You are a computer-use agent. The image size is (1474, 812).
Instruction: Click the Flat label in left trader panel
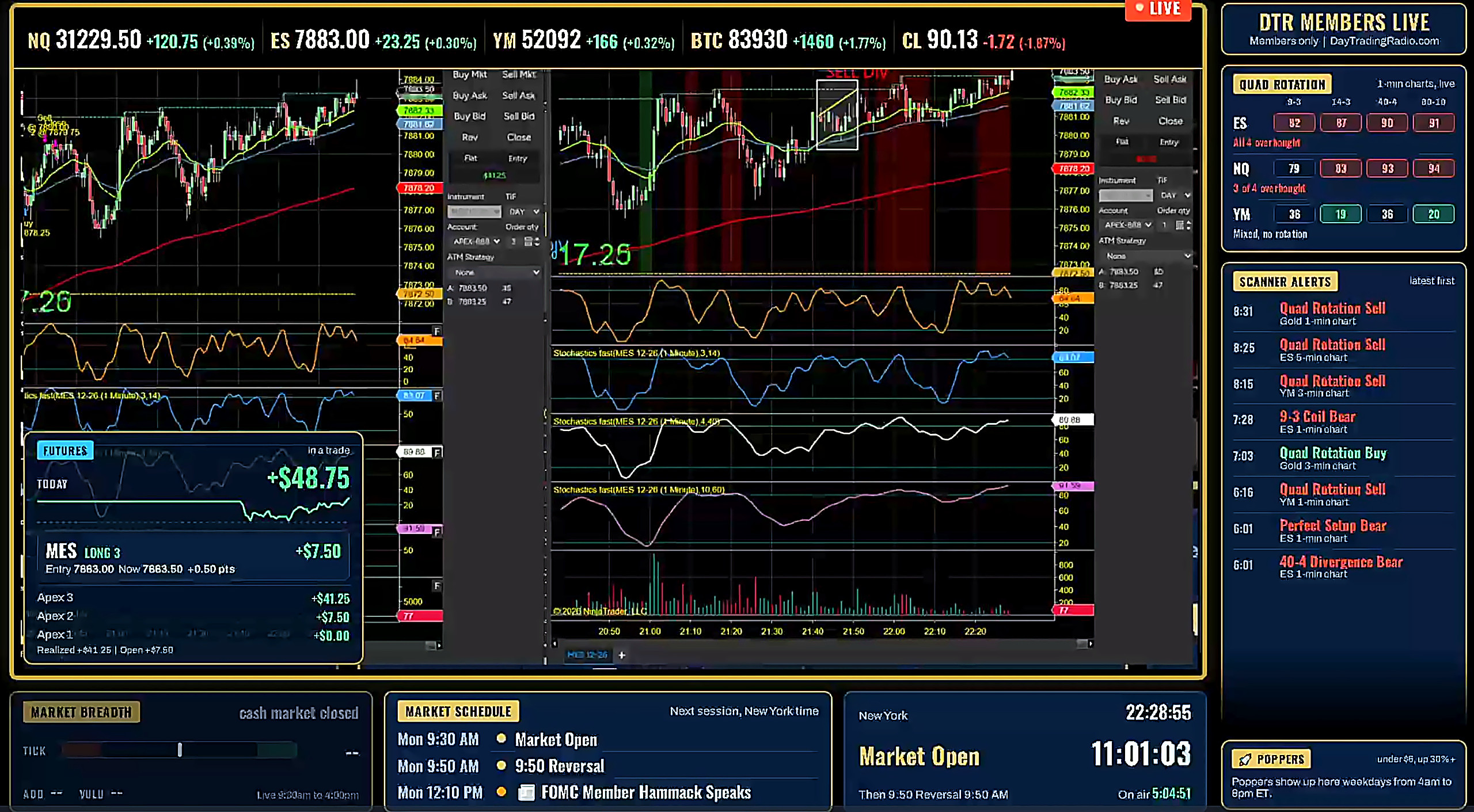[x=470, y=158]
